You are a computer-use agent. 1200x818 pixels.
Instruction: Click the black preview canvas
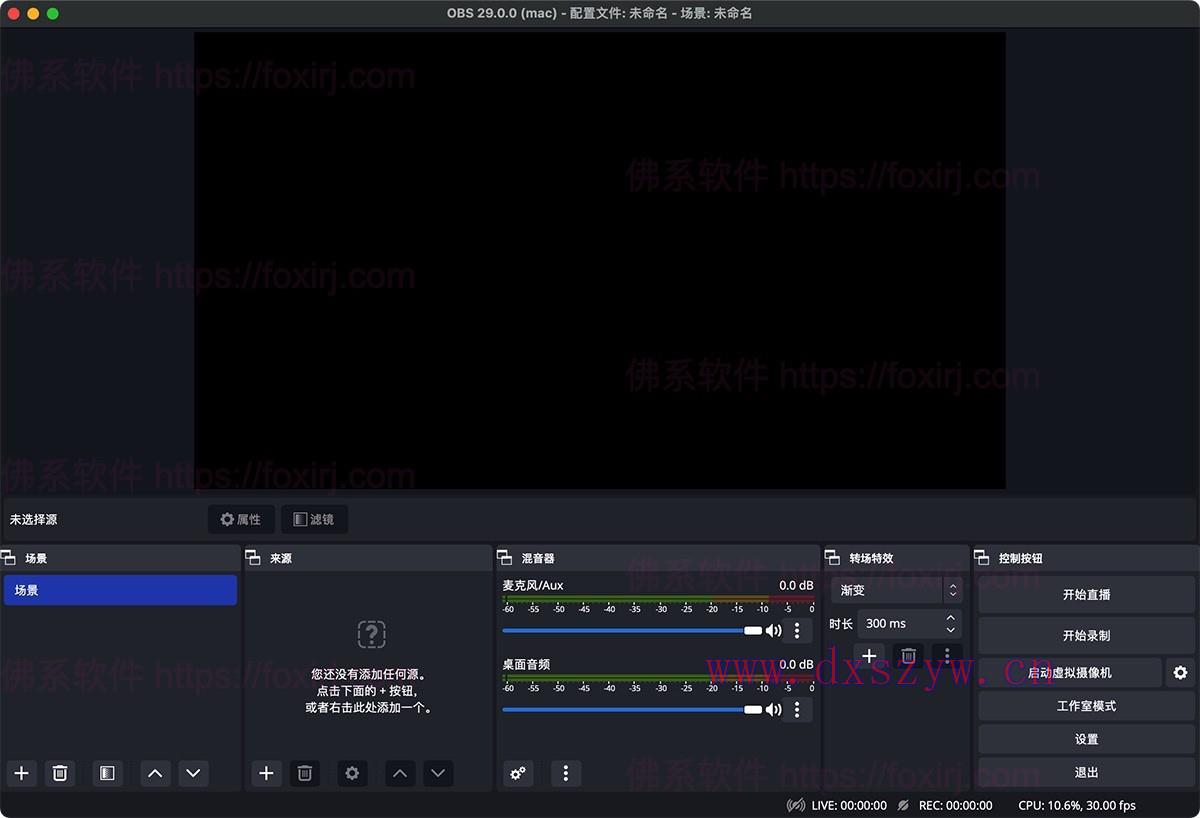pos(600,260)
